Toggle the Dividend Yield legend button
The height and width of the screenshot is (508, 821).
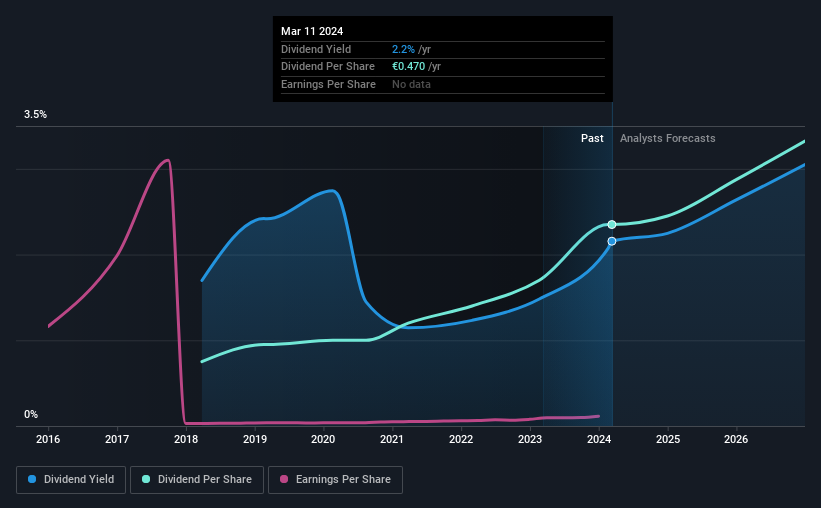(x=71, y=480)
